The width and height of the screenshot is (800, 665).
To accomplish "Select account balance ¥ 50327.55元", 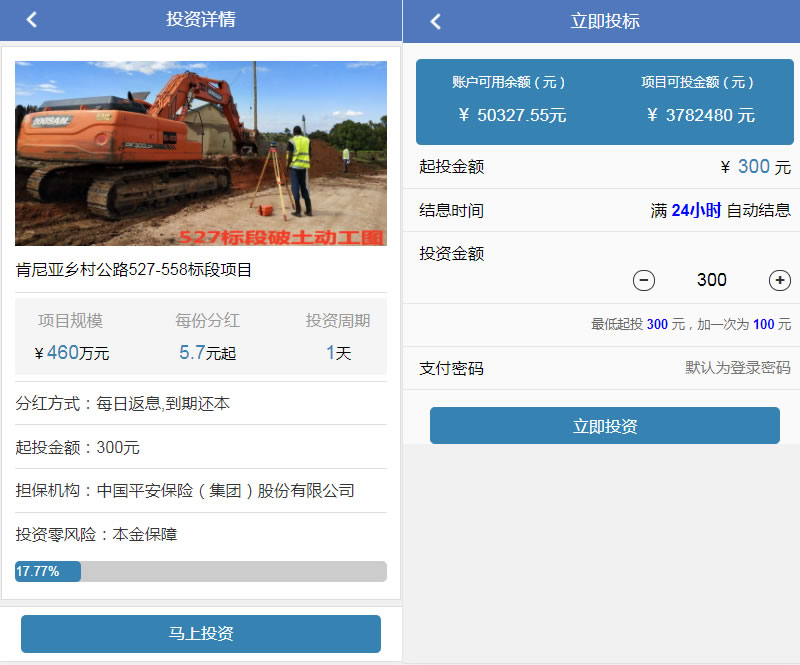I will tap(512, 115).
